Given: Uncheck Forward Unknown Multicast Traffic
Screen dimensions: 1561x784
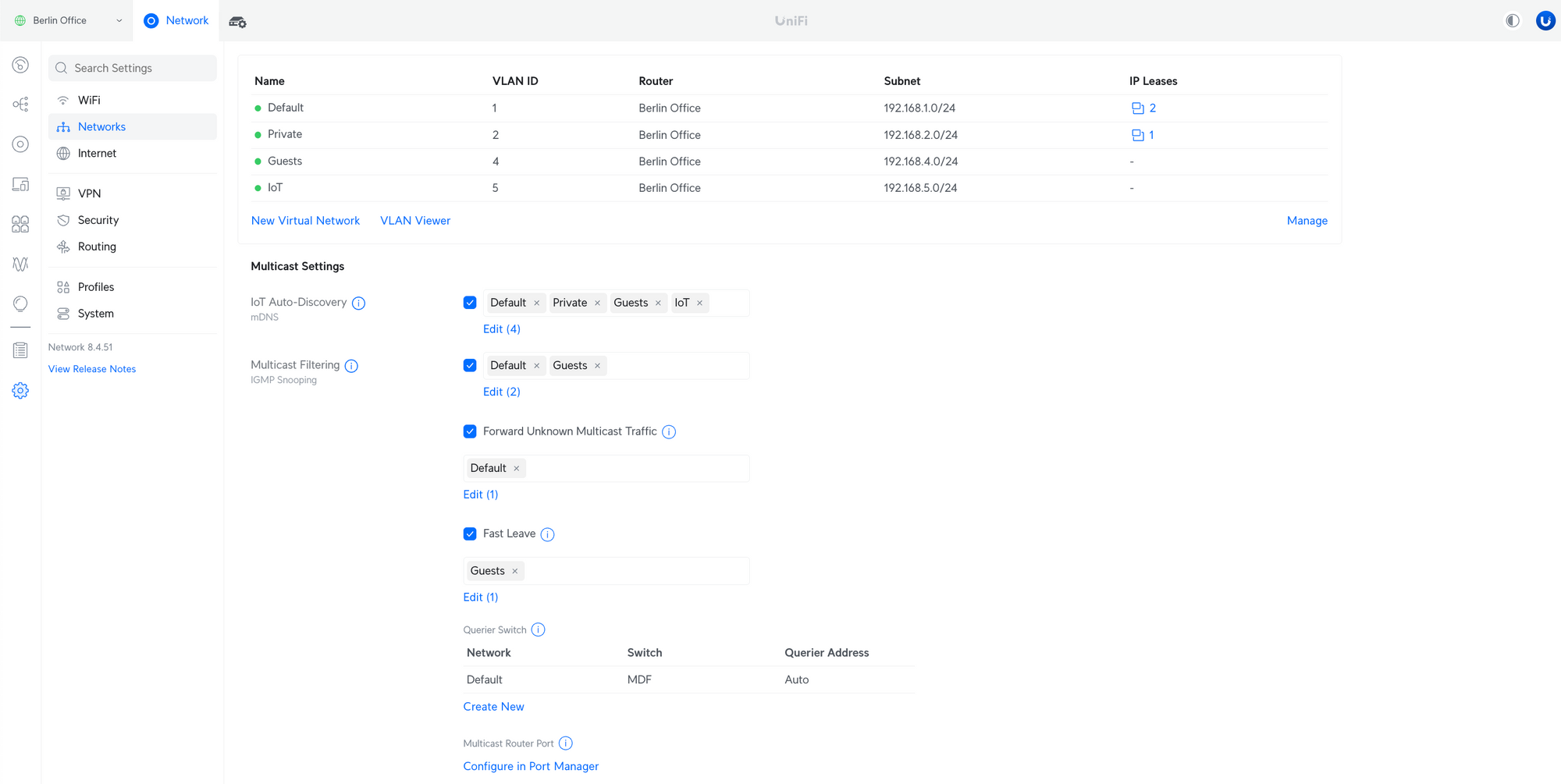Looking at the screenshot, I should point(470,431).
